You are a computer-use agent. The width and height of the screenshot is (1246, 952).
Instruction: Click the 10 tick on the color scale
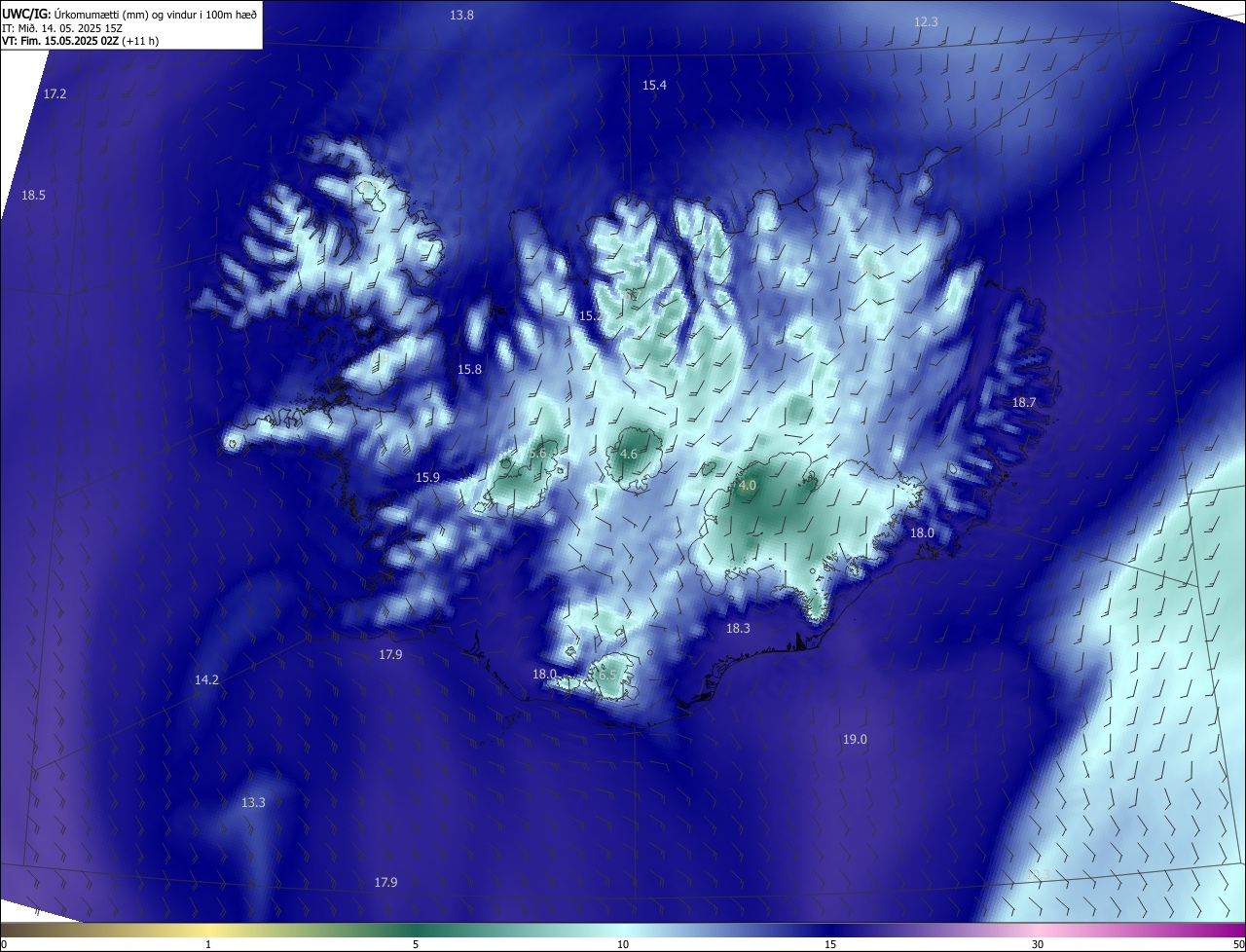623,944
